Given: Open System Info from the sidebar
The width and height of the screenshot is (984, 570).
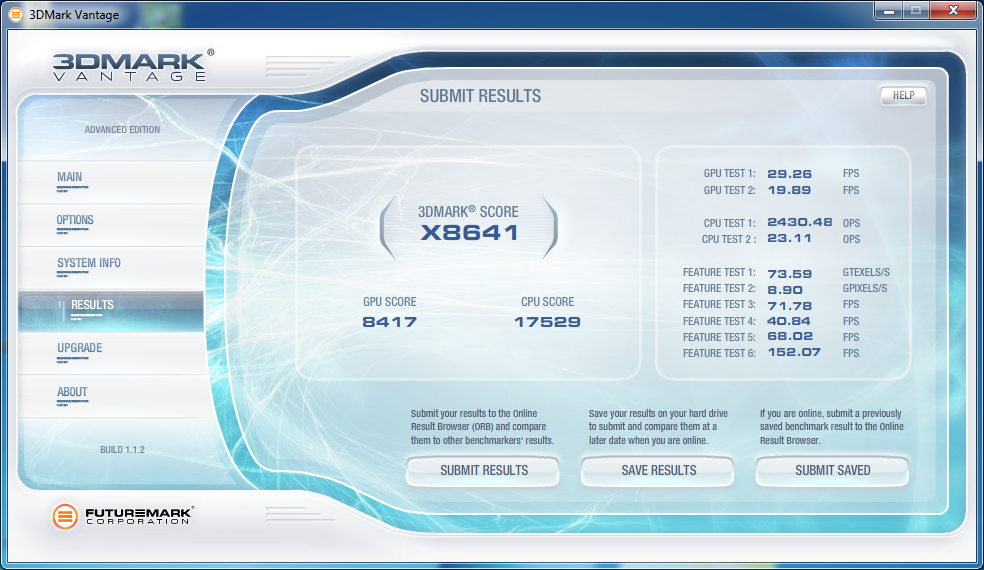Looking at the screenshot, I should click(88, 264).
